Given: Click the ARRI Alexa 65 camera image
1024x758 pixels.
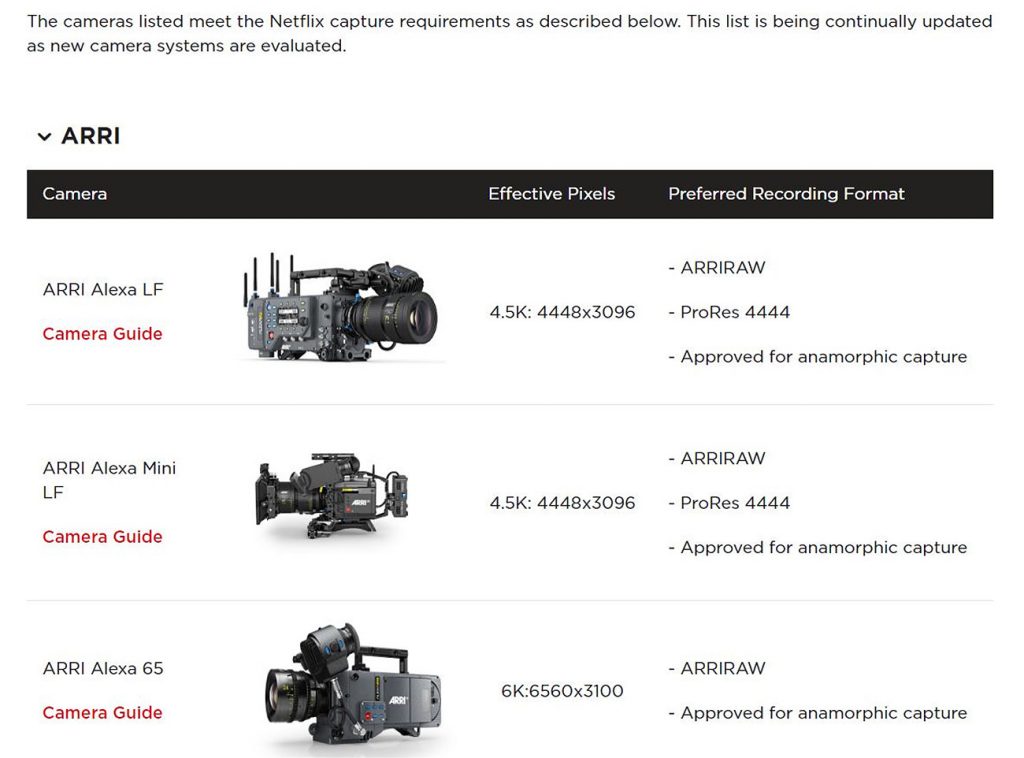Looking at the screenshot, I should [353, 686].
